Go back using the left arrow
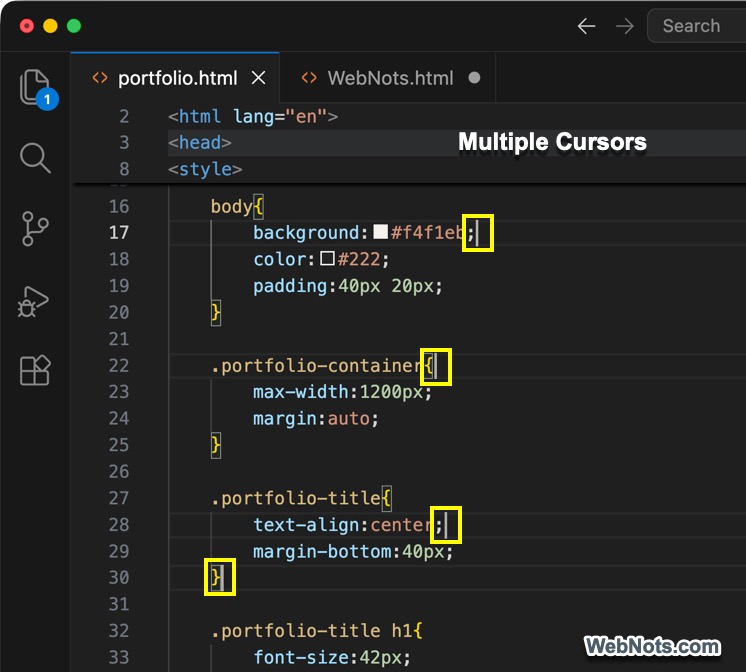Viewport: 746px width, 672px height. [x=586, y=26]
